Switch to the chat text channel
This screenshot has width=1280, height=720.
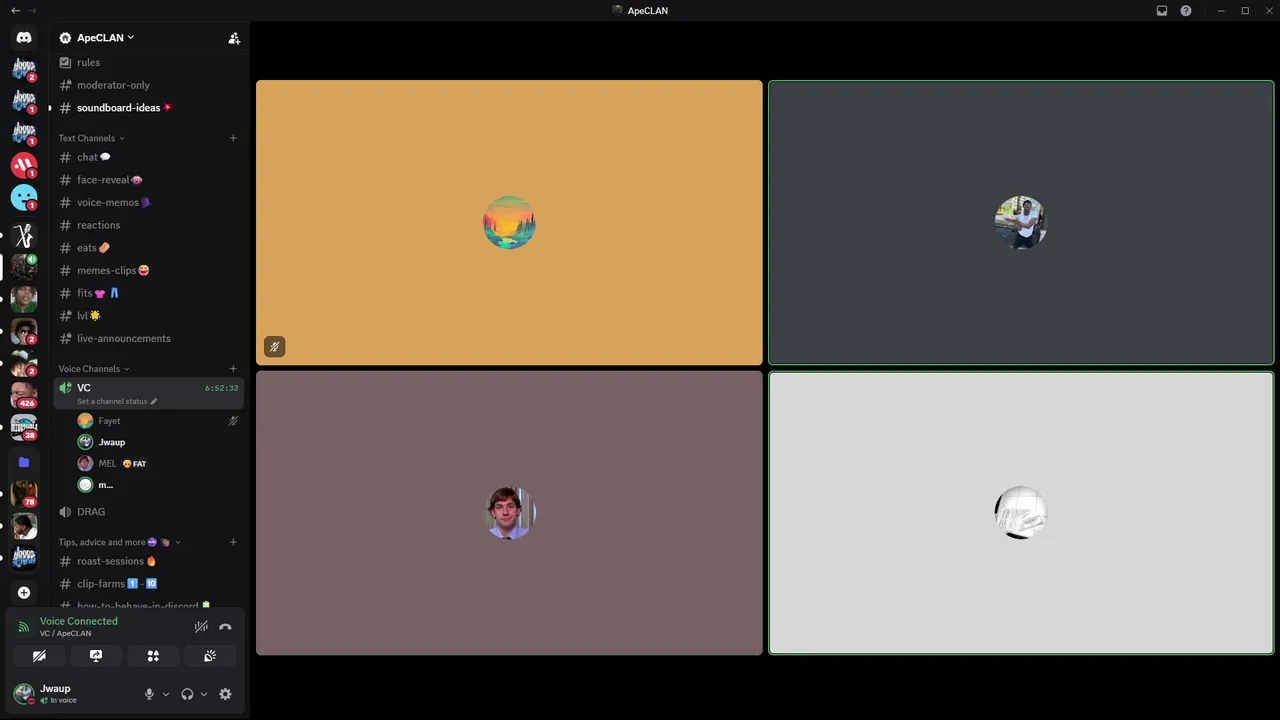coord(148,157)
